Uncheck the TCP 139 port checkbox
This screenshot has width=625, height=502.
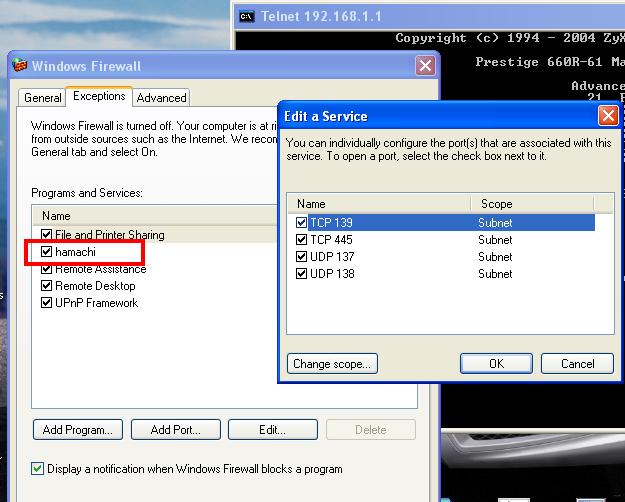301,222
